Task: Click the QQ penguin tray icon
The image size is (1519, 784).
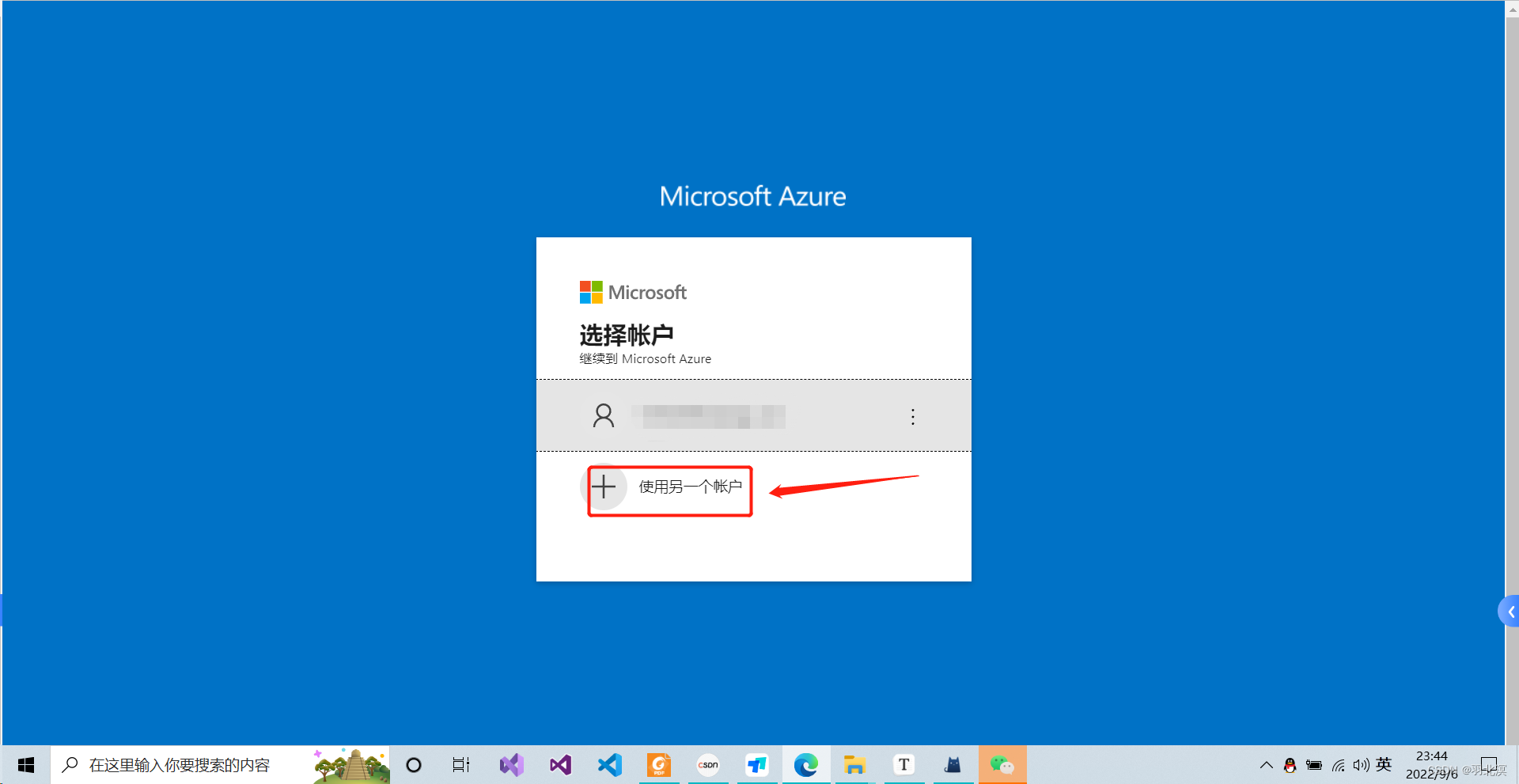Action: tap(1290, 765)
